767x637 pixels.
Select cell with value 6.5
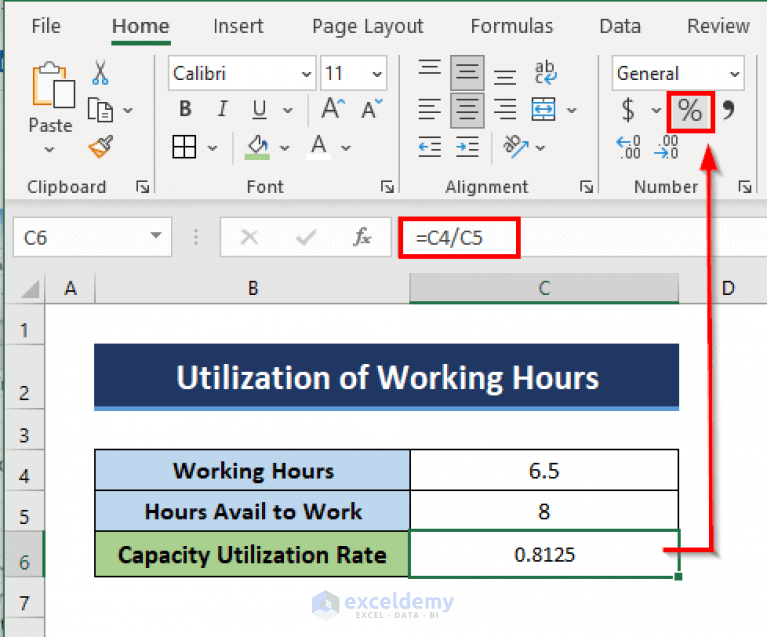[x=544, y=471]
